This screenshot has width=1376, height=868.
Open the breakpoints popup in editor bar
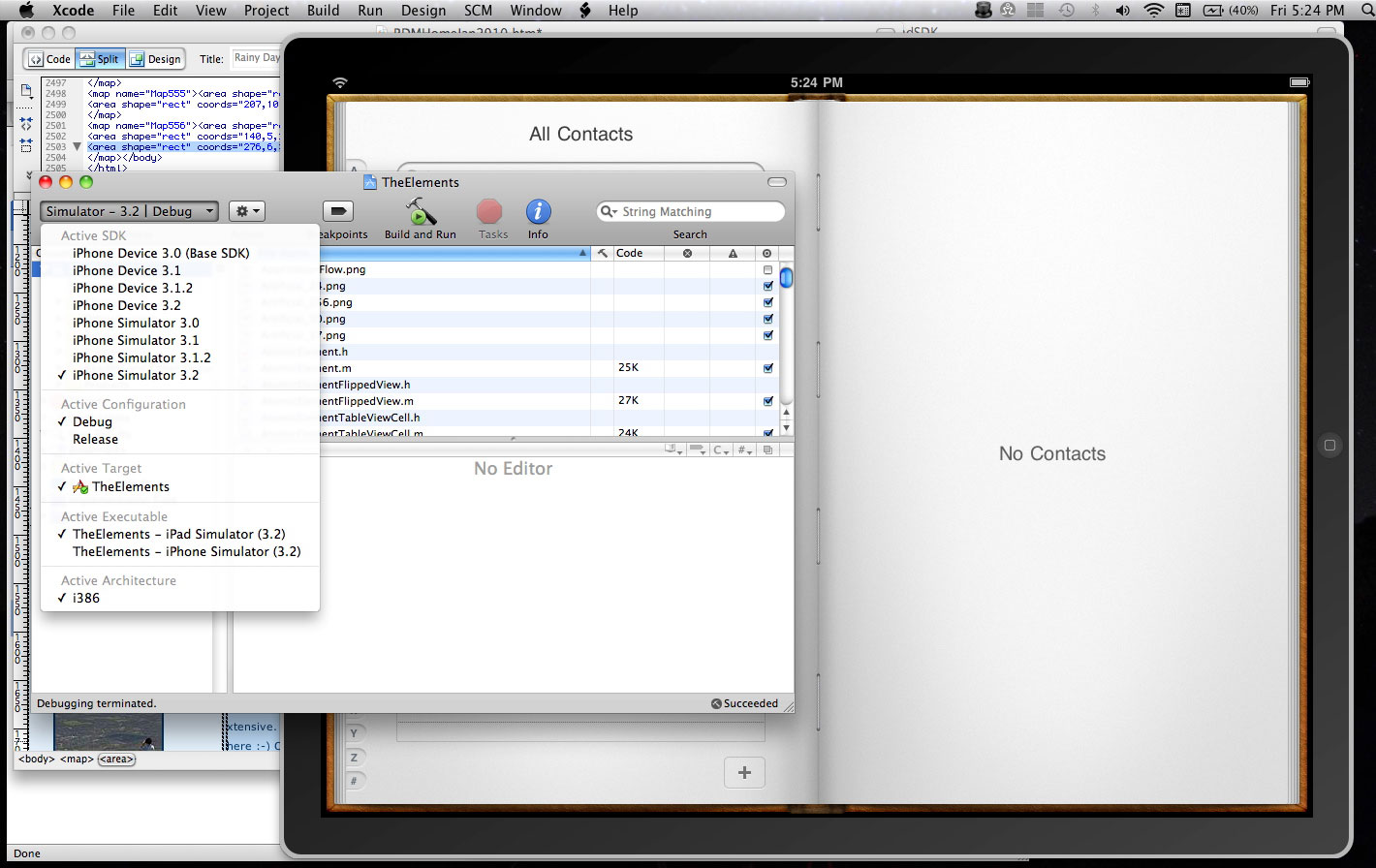click(x=699, y=449)
